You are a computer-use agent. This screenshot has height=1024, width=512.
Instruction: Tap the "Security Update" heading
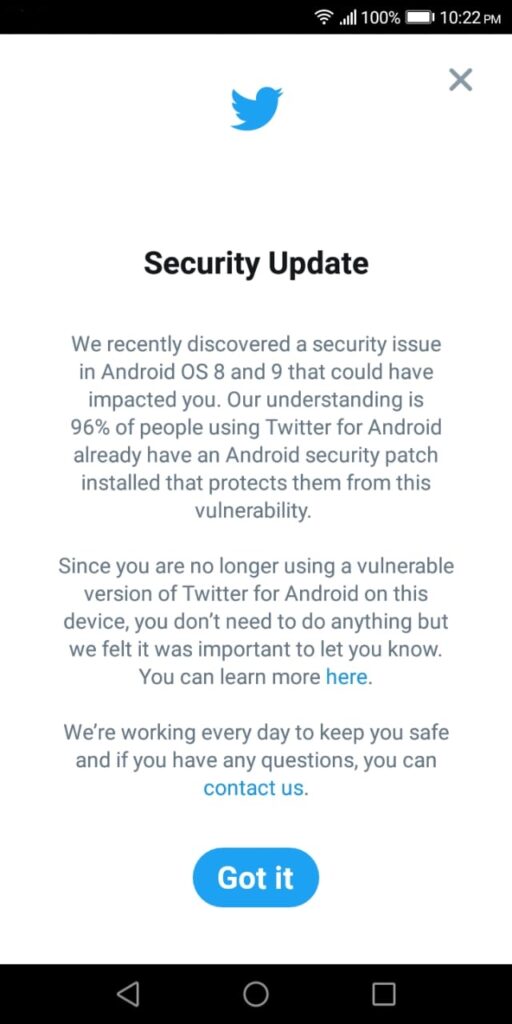coord(256,263)
